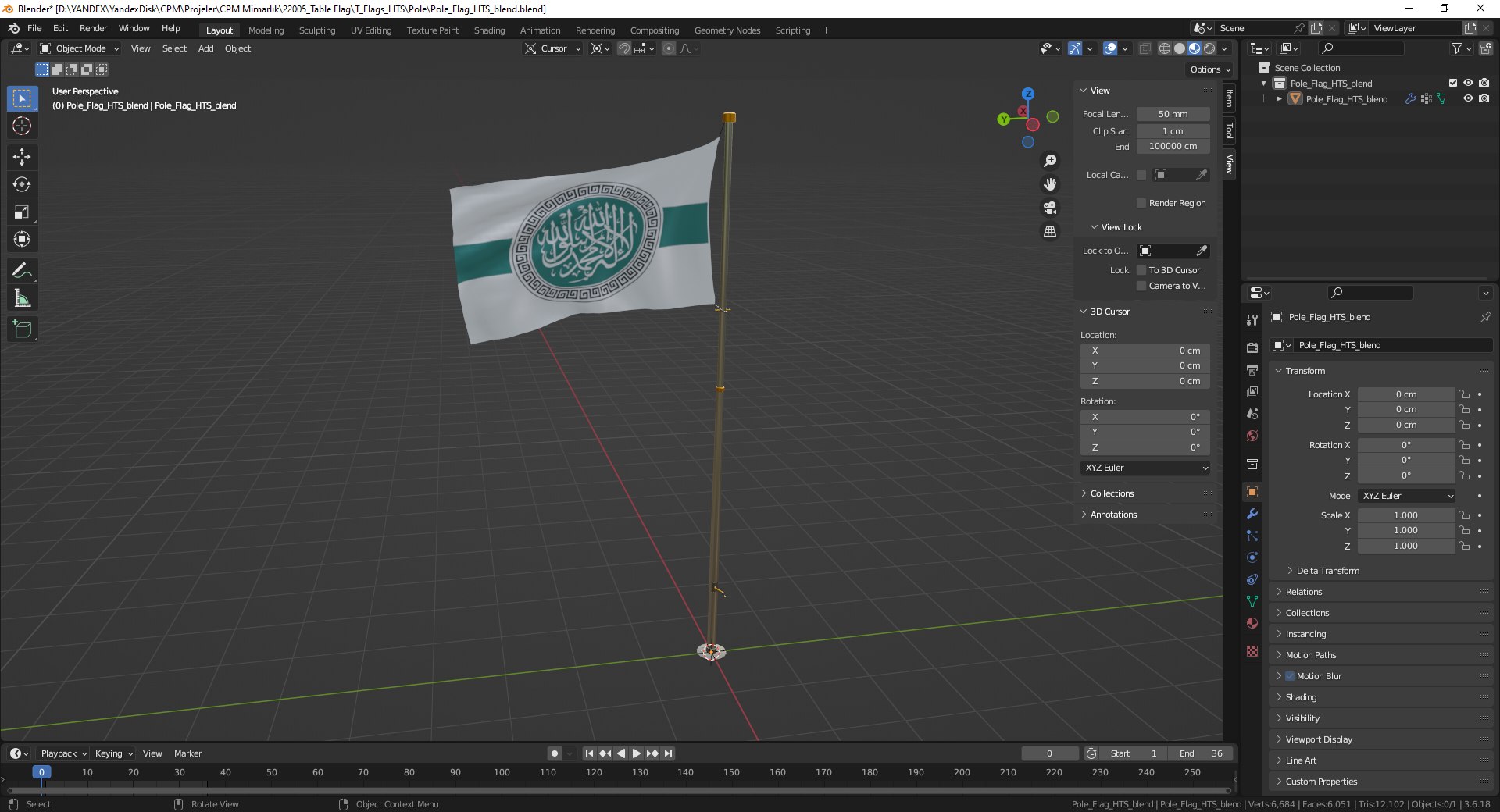The height and width of the screenshot is (812, 1500).
Task: Open the timeline Marker menu
Action: [187, 753]
